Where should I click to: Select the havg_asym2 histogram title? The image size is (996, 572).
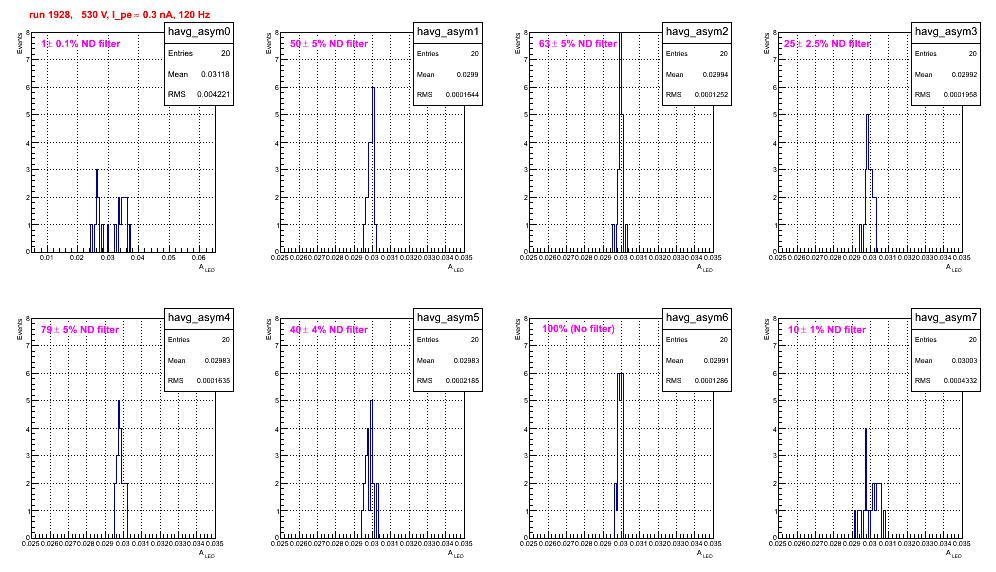coord(697,32)
